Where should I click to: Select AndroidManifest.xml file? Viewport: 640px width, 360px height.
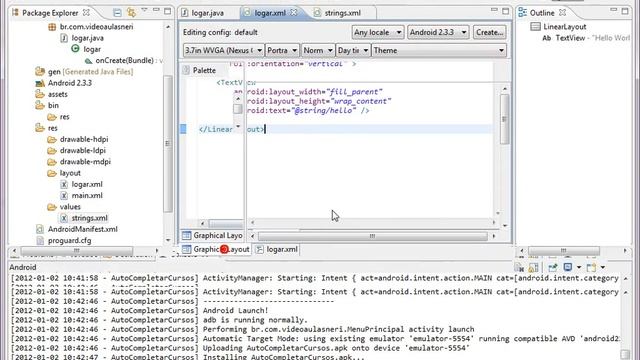82,229
